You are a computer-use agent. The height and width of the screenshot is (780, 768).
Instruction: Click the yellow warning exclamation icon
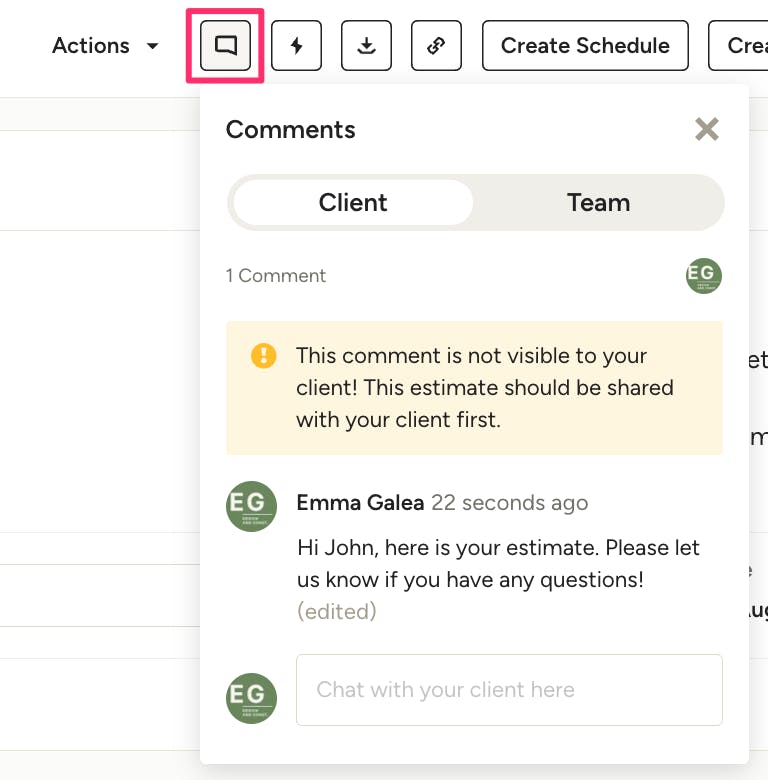pos(263,356)
